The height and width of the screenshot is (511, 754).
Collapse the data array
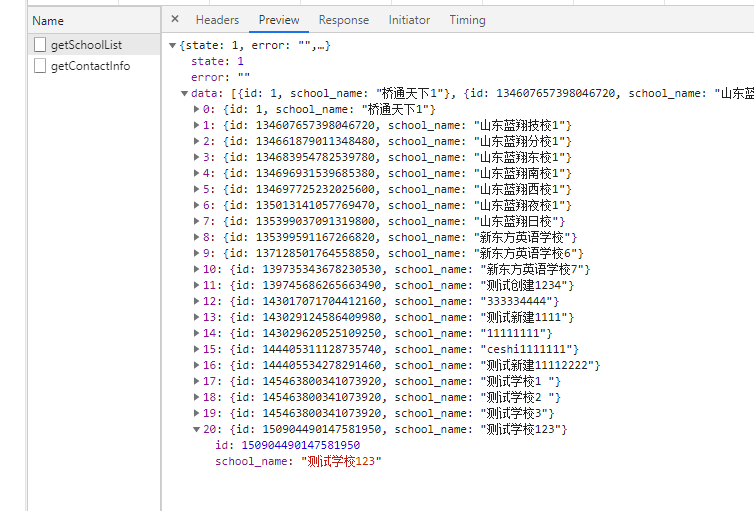pos(184,94)
